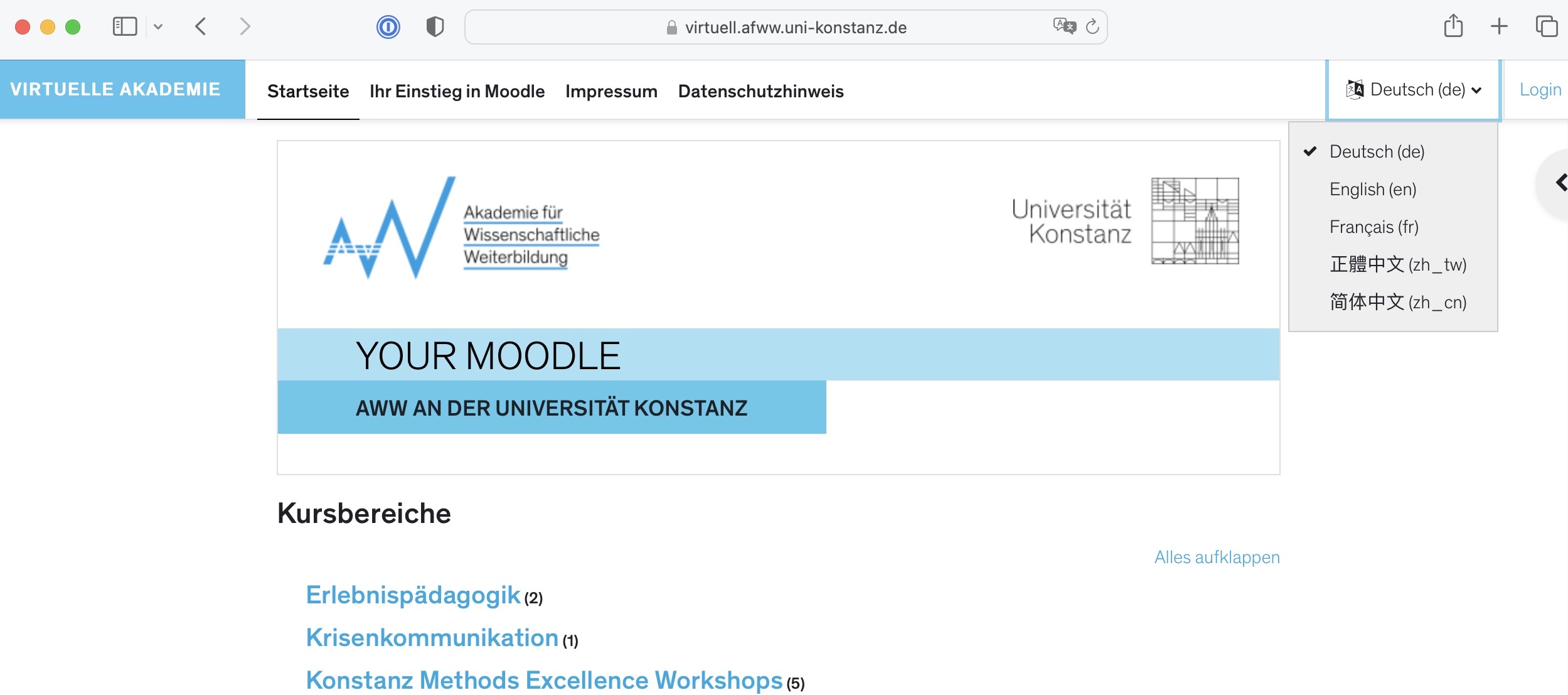Open the Erlebnispädagogik course category
Viewport: 1568px width, 695px height.
click(x=413, y=595)
